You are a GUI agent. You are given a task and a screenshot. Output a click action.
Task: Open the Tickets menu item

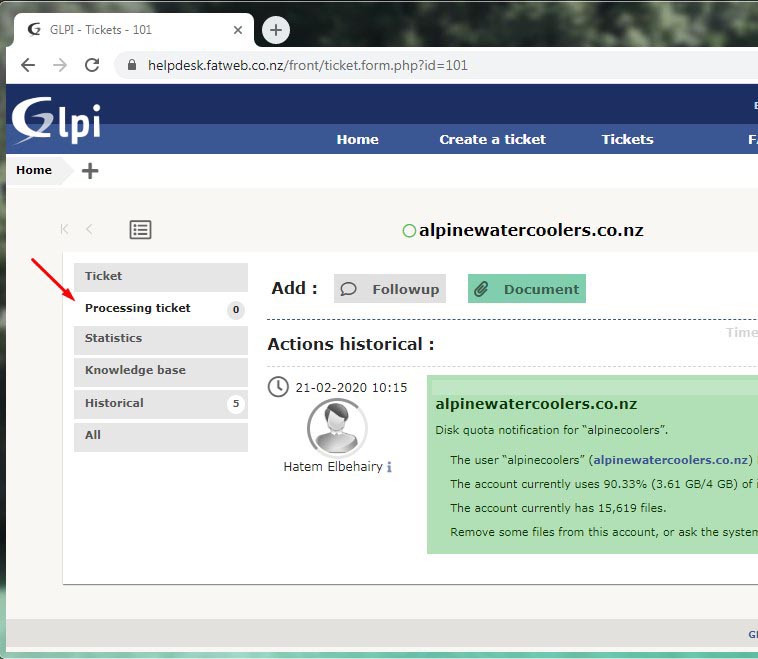click(627, 139)
